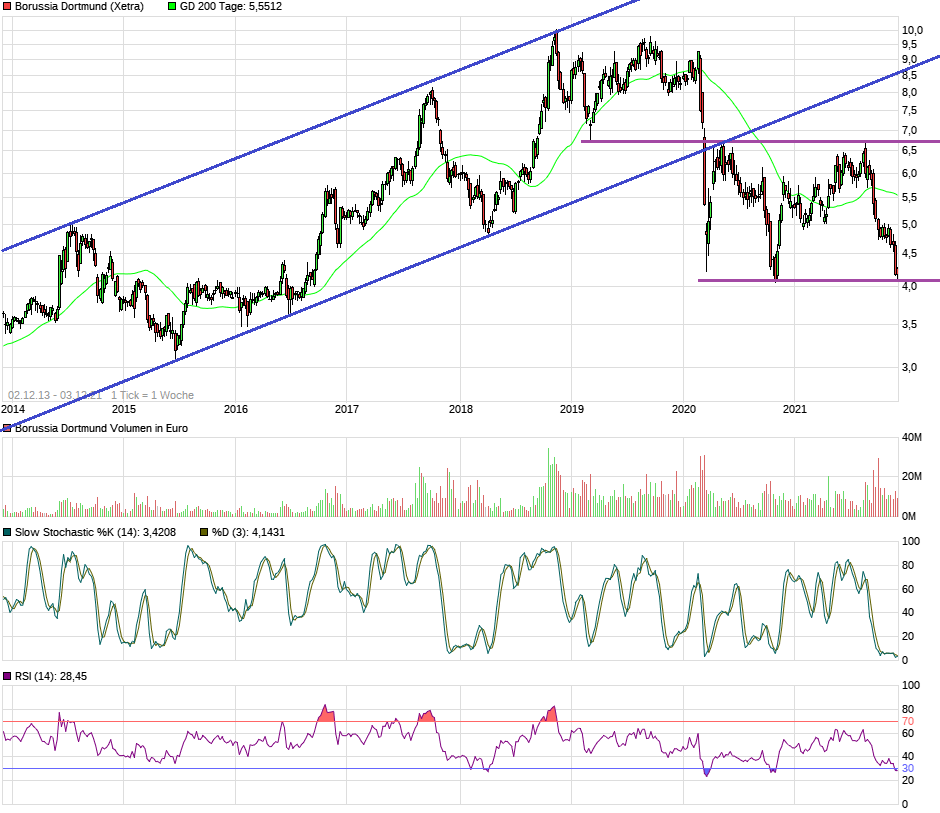Click the 2020 year label on time axis
940x813 pixels.
(x=683, y=409)
